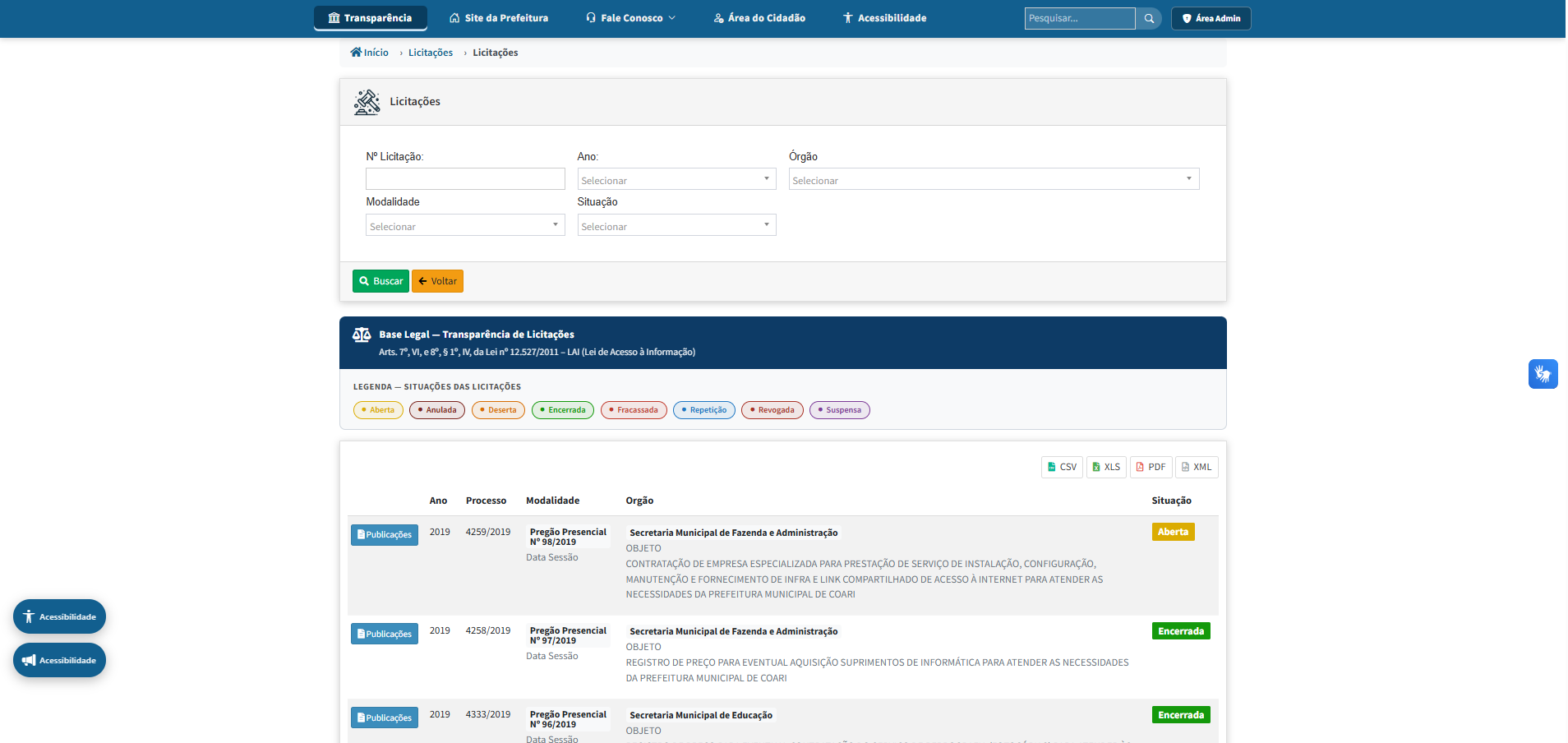Click the Pesquisar search field
Screen dimensions: 1568x743
pyautogui.click(x=1079, y=18)
